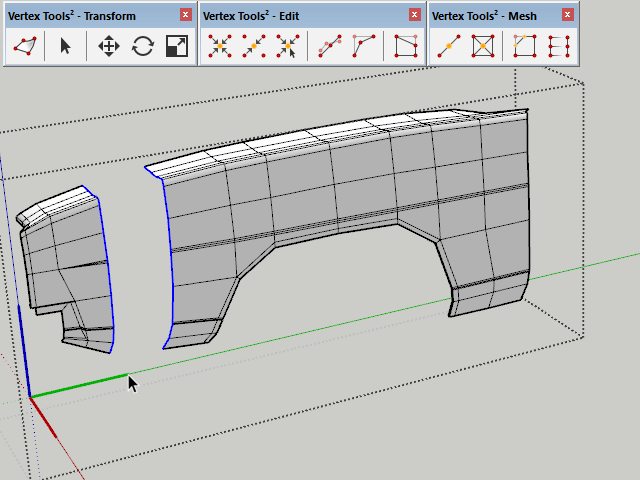Activate the Vertex Tools edit-mode polygon icon
The height and width of the screenshot is (480, 640).
click(x=25, y=46)
